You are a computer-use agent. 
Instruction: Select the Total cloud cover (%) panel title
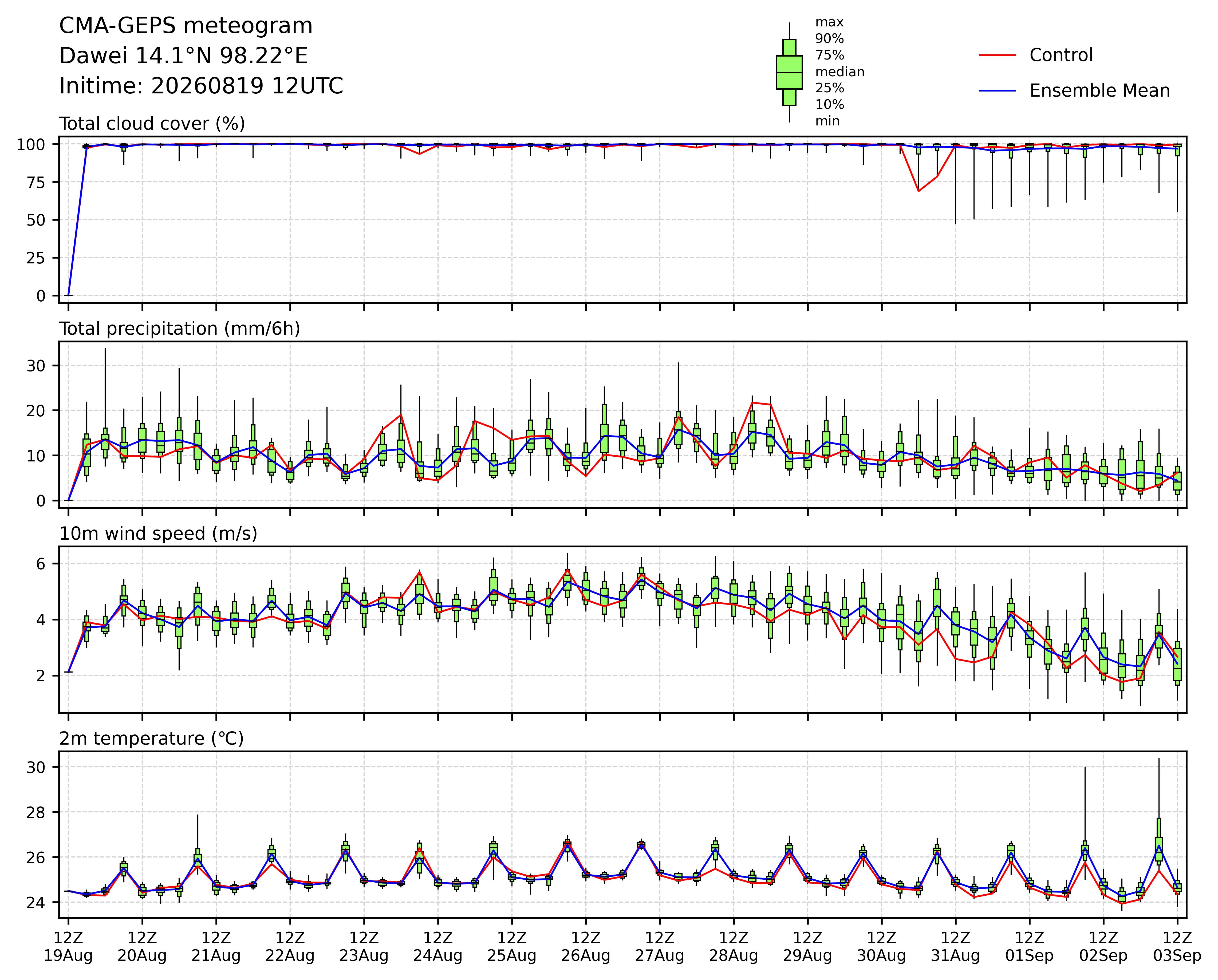click(x=152, y=124)
